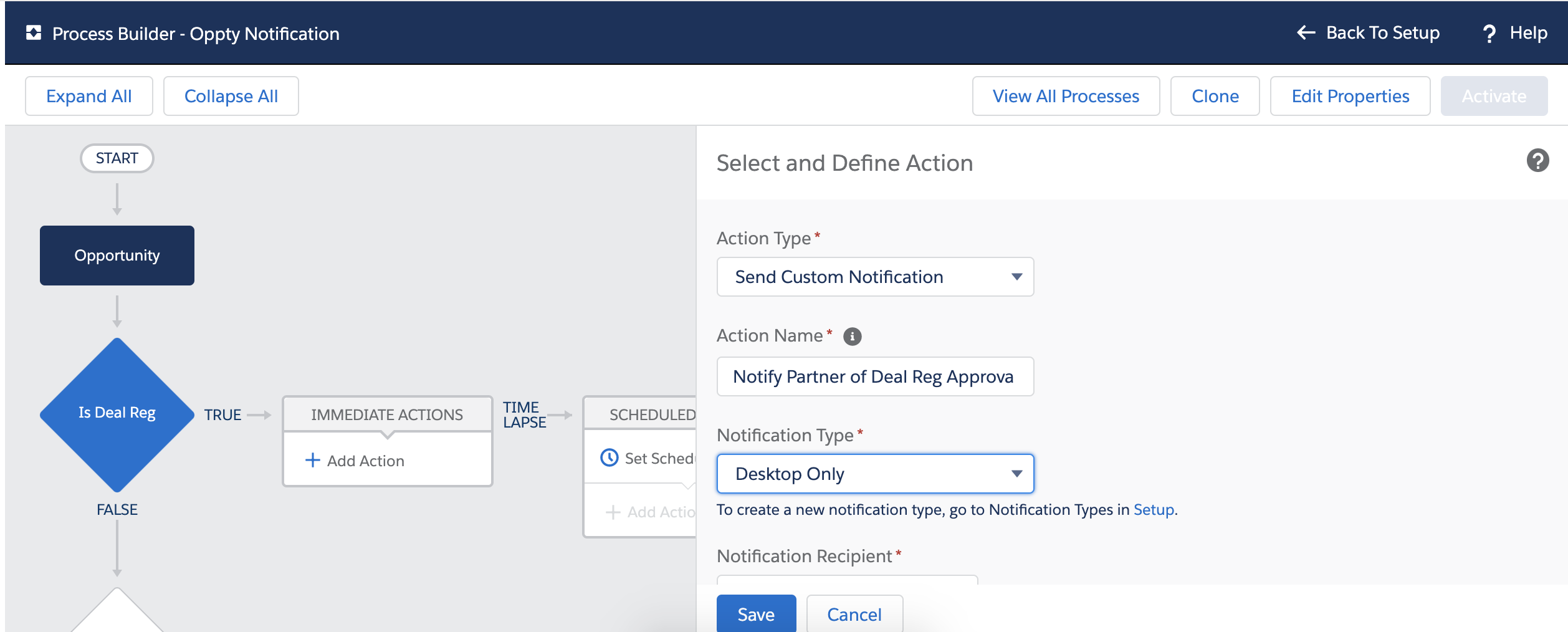Screen dimensions: 1568x632
Task: Open View All Processes
Action: [x=1066, y=95]
